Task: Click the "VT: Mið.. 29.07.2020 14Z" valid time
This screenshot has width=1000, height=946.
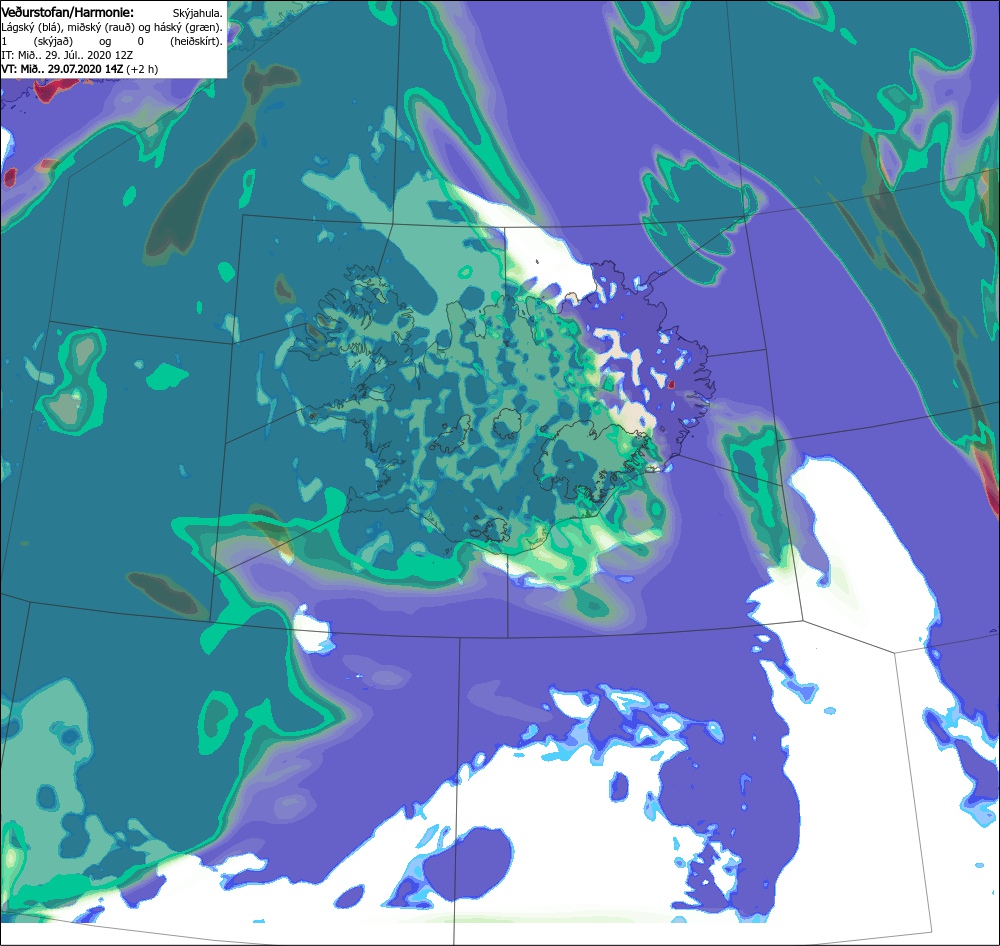Action: pyautogui.click(x=62, y=69)
